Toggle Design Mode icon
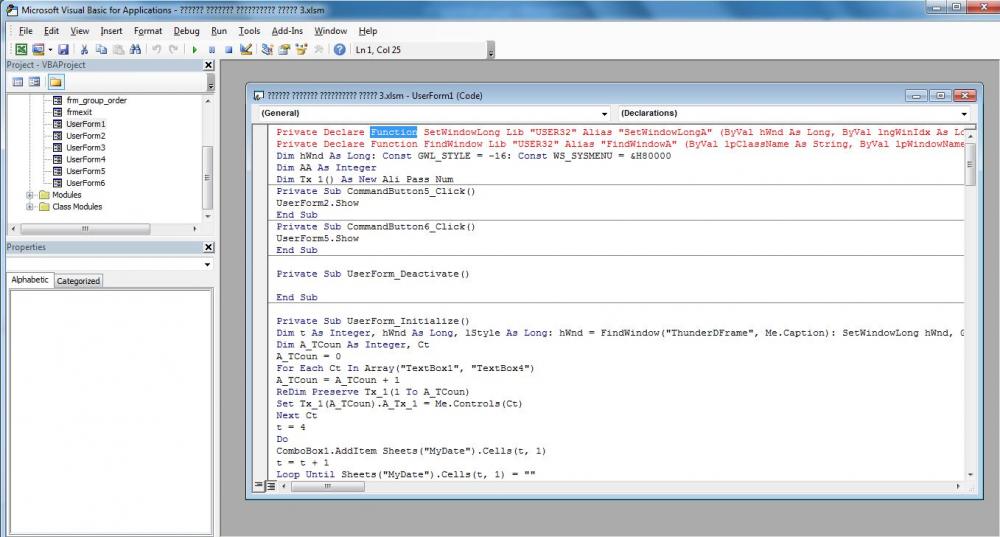Image resolution: width=1000 pixels, height=537 pixels. click(x=246, y=49)
